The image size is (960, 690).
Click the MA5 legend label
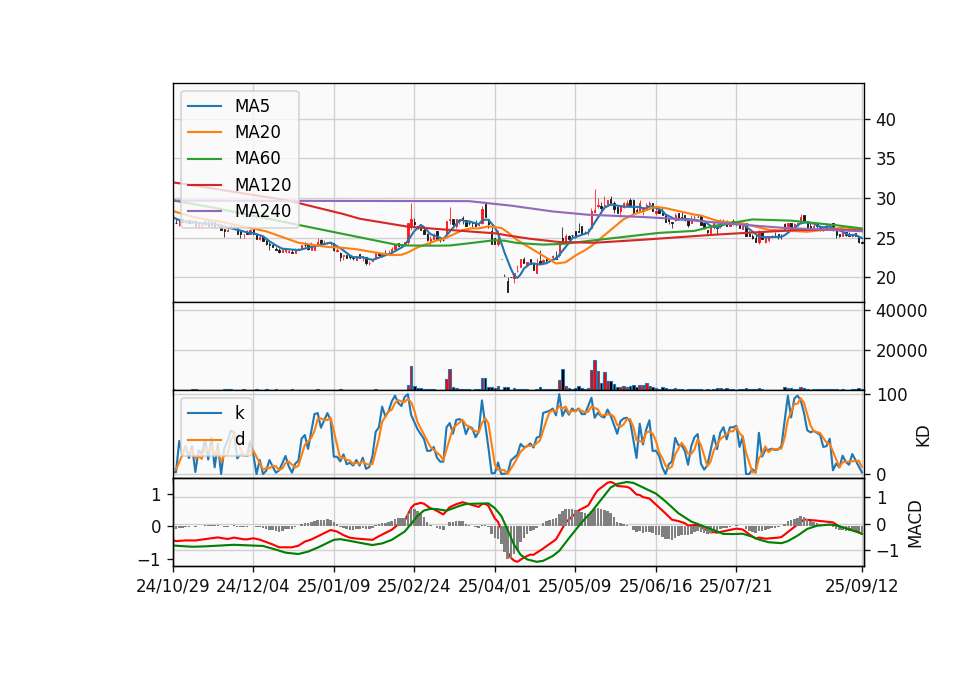[x=252, y=106]
